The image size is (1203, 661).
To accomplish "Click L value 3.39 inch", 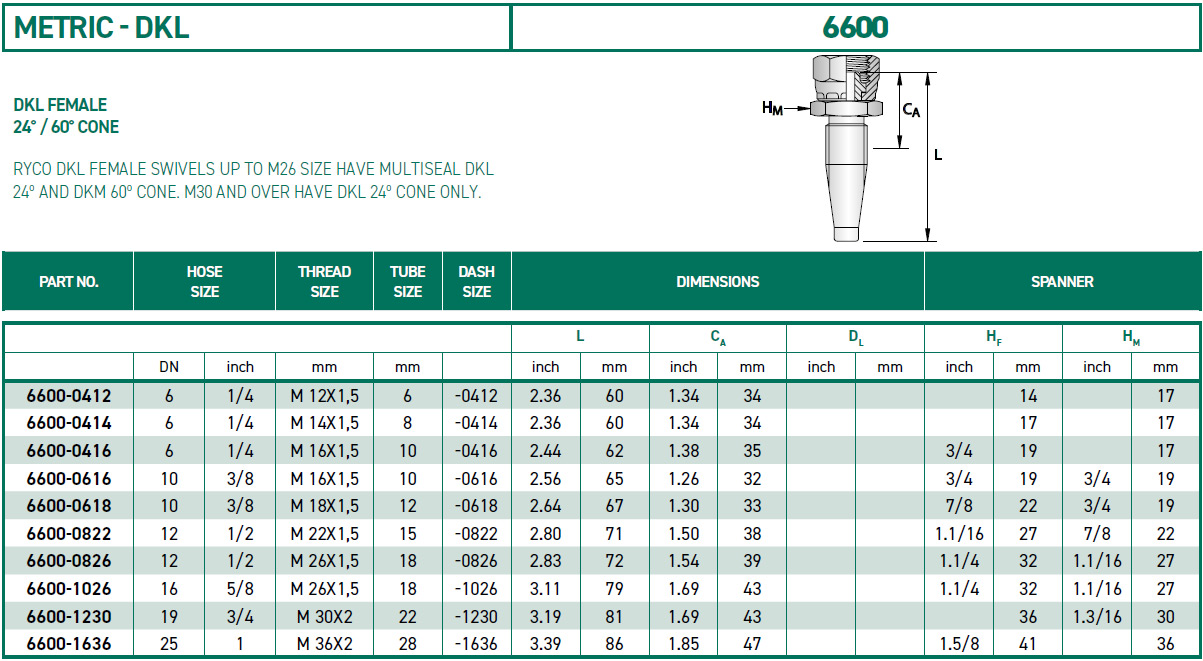I will coord(545,643).
